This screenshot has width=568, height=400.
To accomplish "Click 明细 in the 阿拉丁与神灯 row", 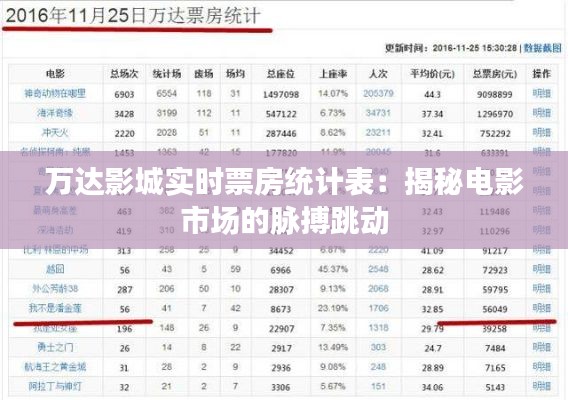I will (542, 387).
